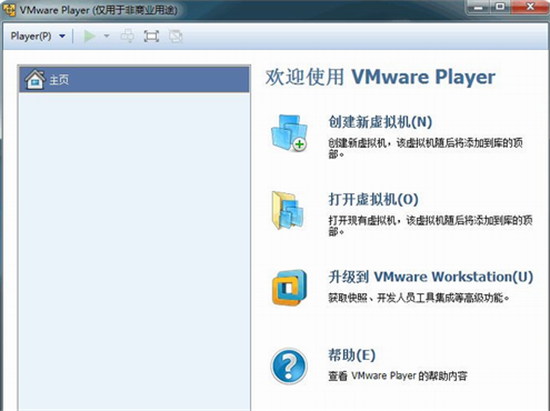The image size is (550, 411).
Task: Click the 获取快照、开发人员工具集成等高级功能 description
Action: 418,298
